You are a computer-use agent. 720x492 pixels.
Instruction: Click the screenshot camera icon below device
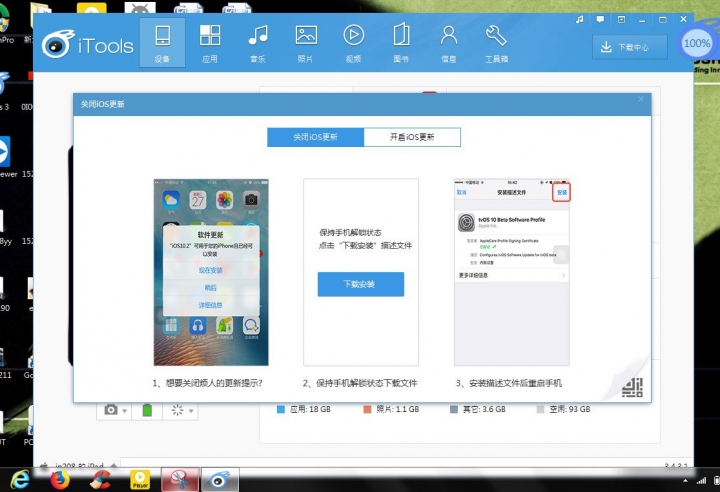pos(111,409)
